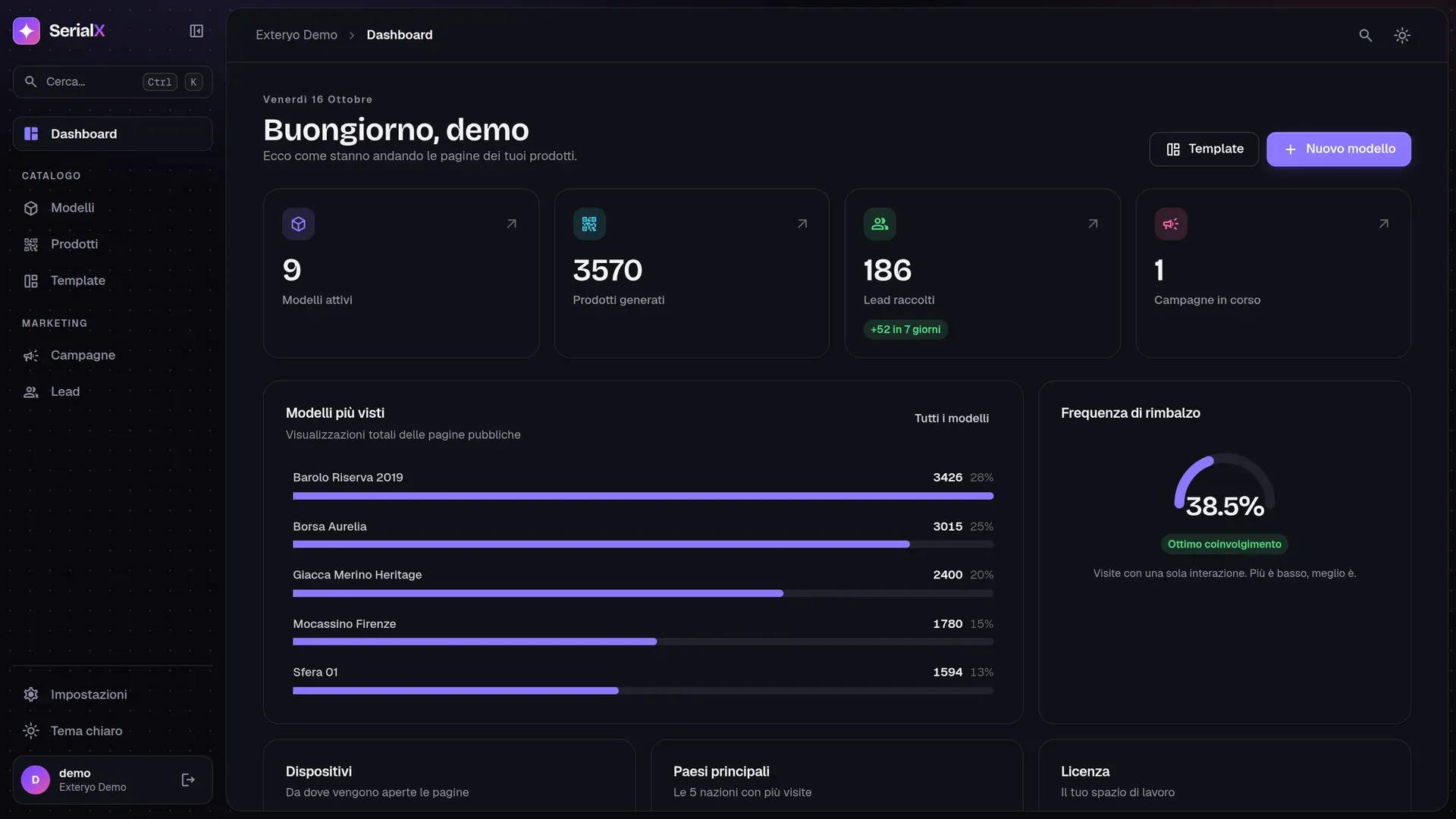Click the Campagne in corso megaphone icon
Viewport: 1456px width, 819px height.
(x=1171, y=224)
